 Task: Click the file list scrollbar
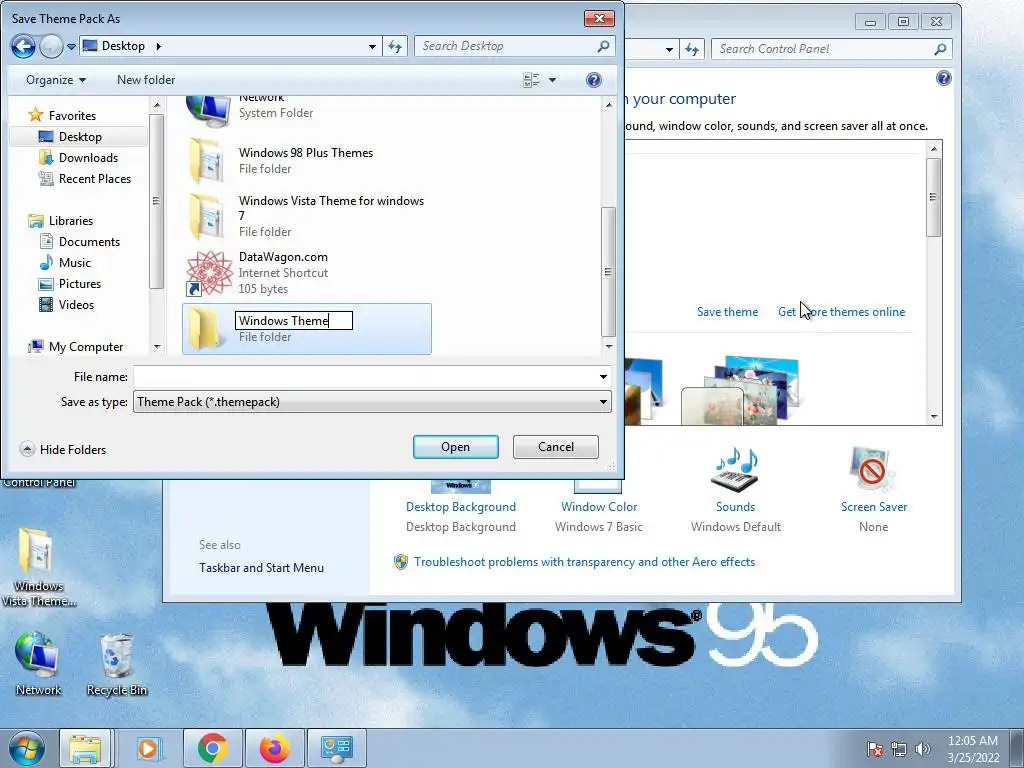click(608, 272)
